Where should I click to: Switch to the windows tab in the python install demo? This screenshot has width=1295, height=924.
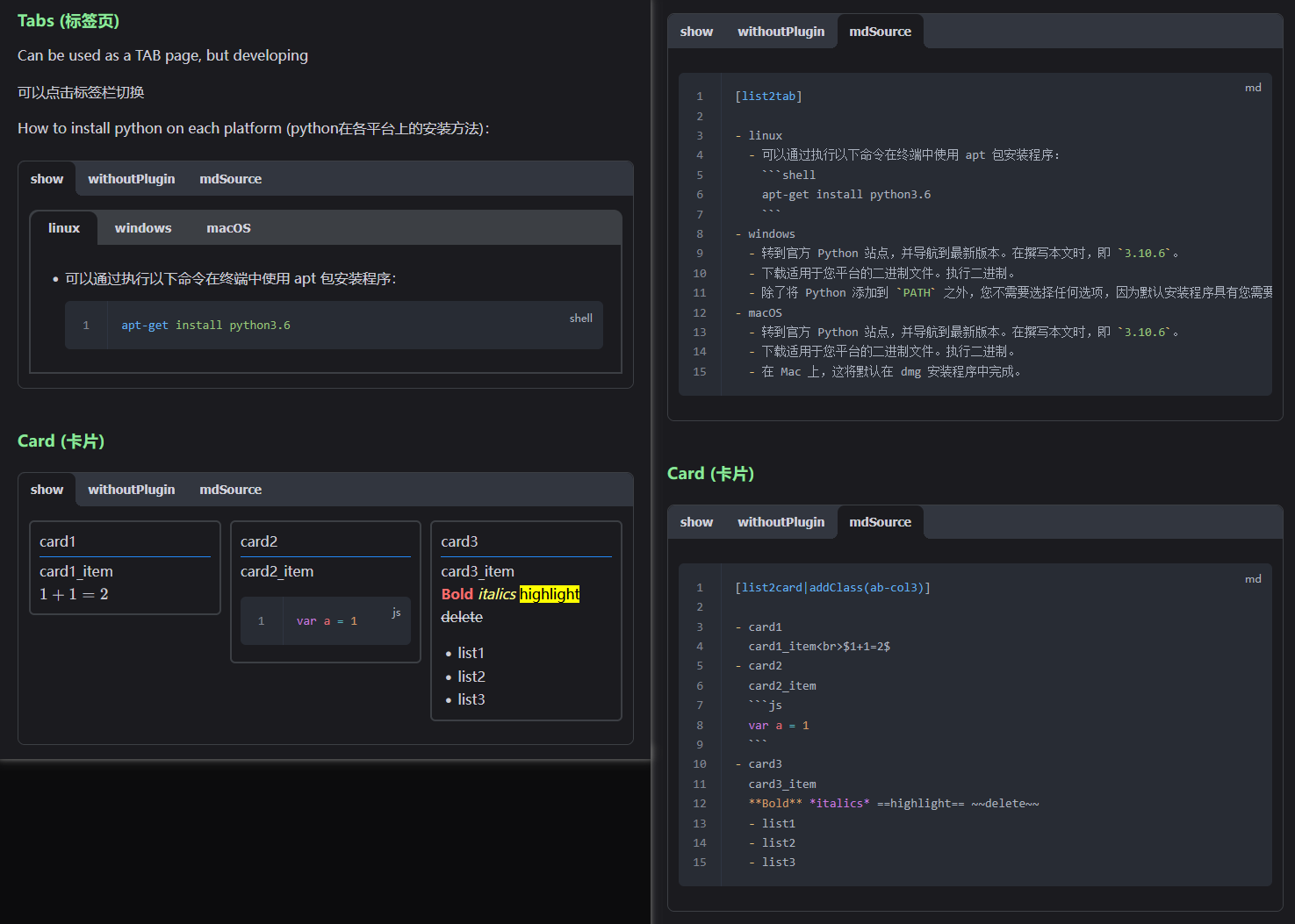click(143, 228)
